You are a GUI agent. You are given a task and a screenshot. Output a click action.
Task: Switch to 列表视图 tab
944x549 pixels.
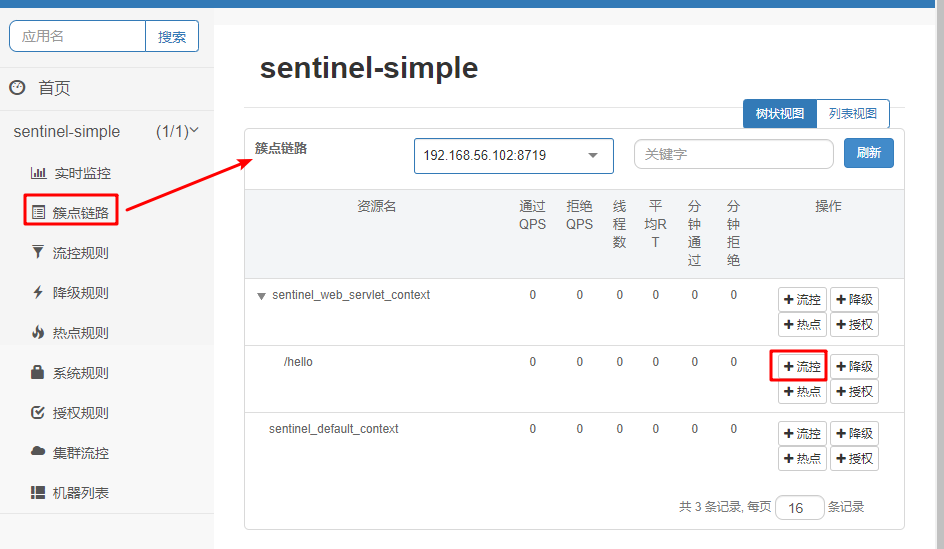coord(852,113)
